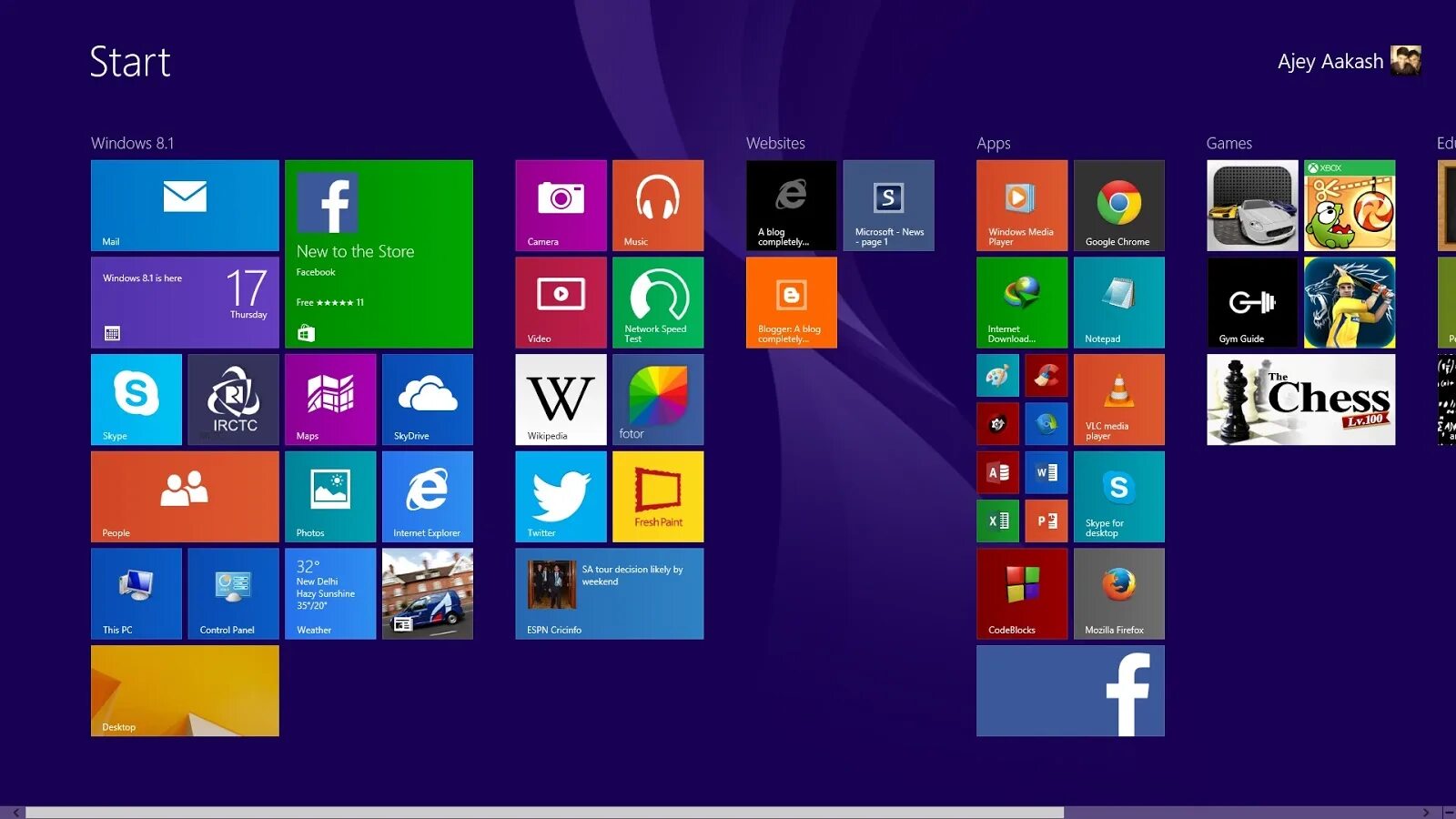1456x819 pixels.
Task: Open the orange Blogger website tile
Action: [x=792, y=302]
